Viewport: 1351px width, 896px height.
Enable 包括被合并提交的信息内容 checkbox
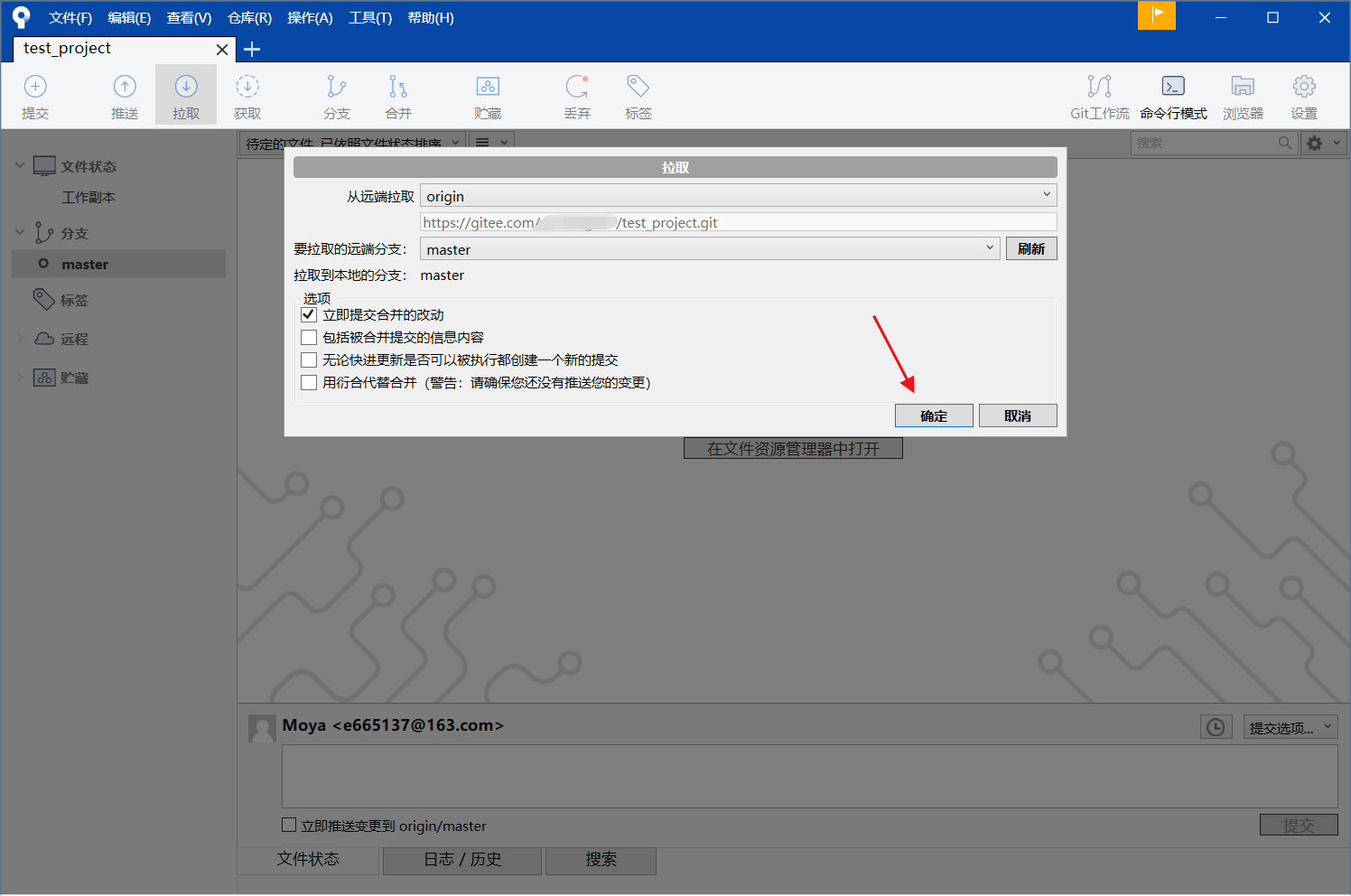point(309,337)
